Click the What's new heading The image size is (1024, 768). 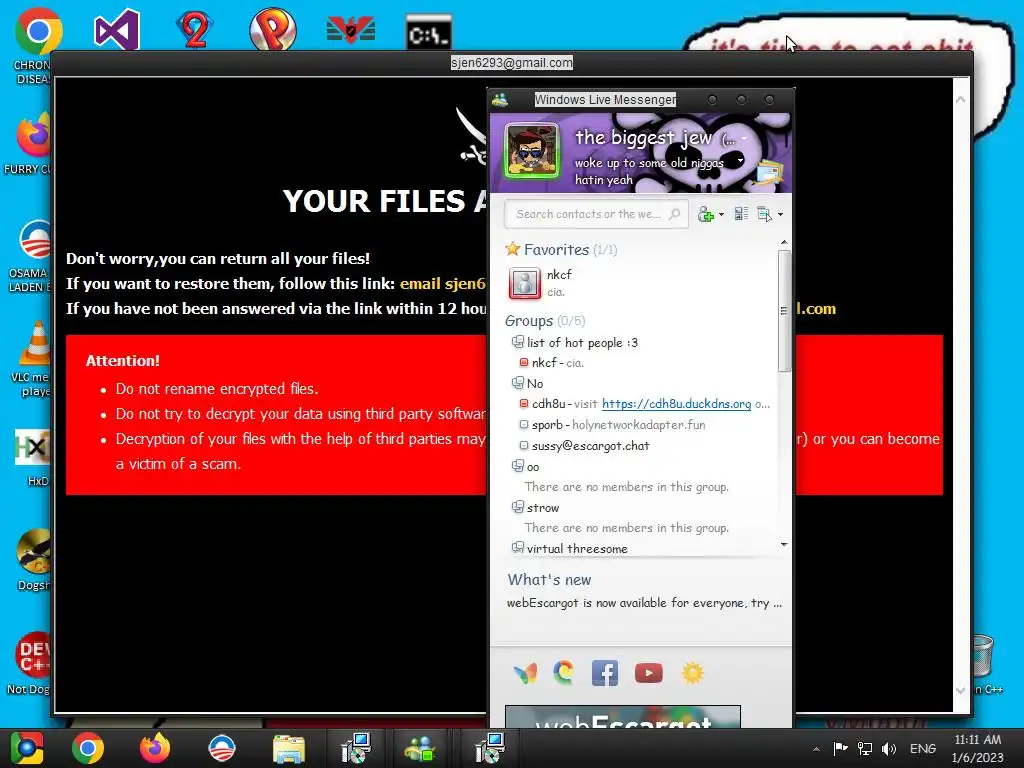549,580
